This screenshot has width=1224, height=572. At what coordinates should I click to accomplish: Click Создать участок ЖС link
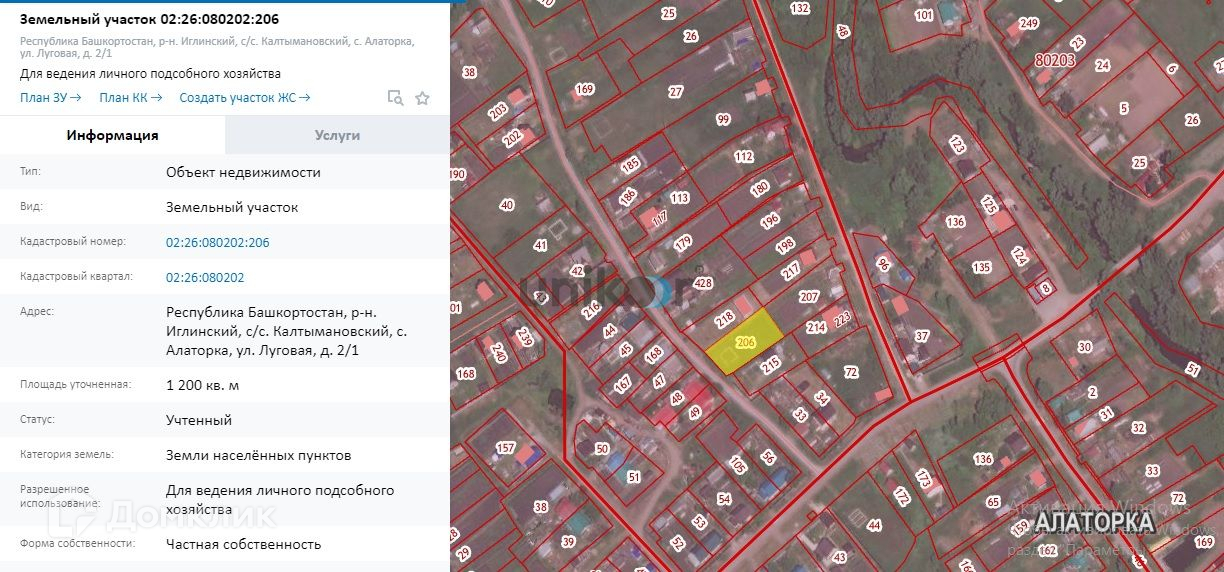coord(245,97)
